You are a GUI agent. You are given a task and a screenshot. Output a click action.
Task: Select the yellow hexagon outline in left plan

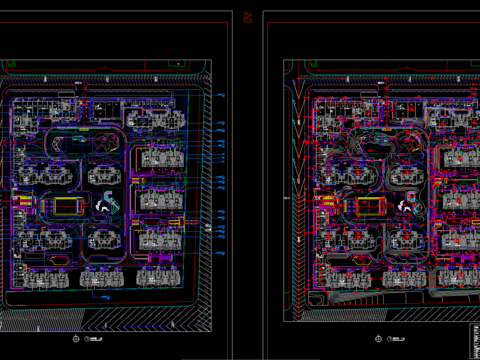pyautogui.click(x=60, y=260)
